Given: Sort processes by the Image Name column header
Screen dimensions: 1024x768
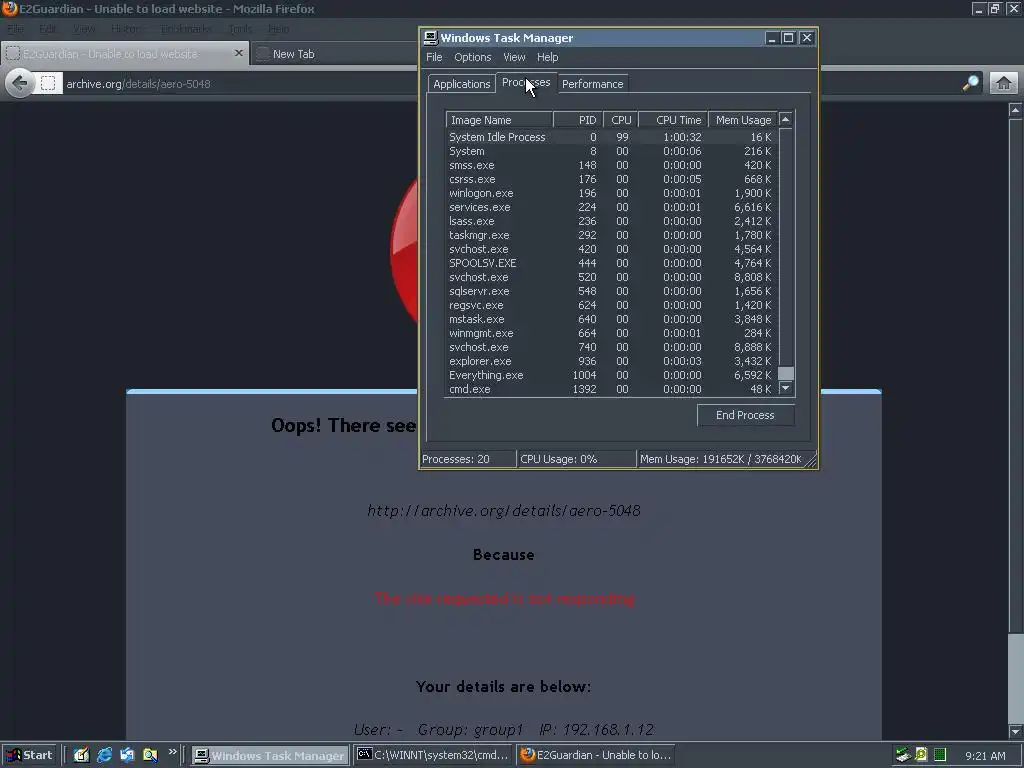Looking at the screenshot, I should [x=499, y=120].
